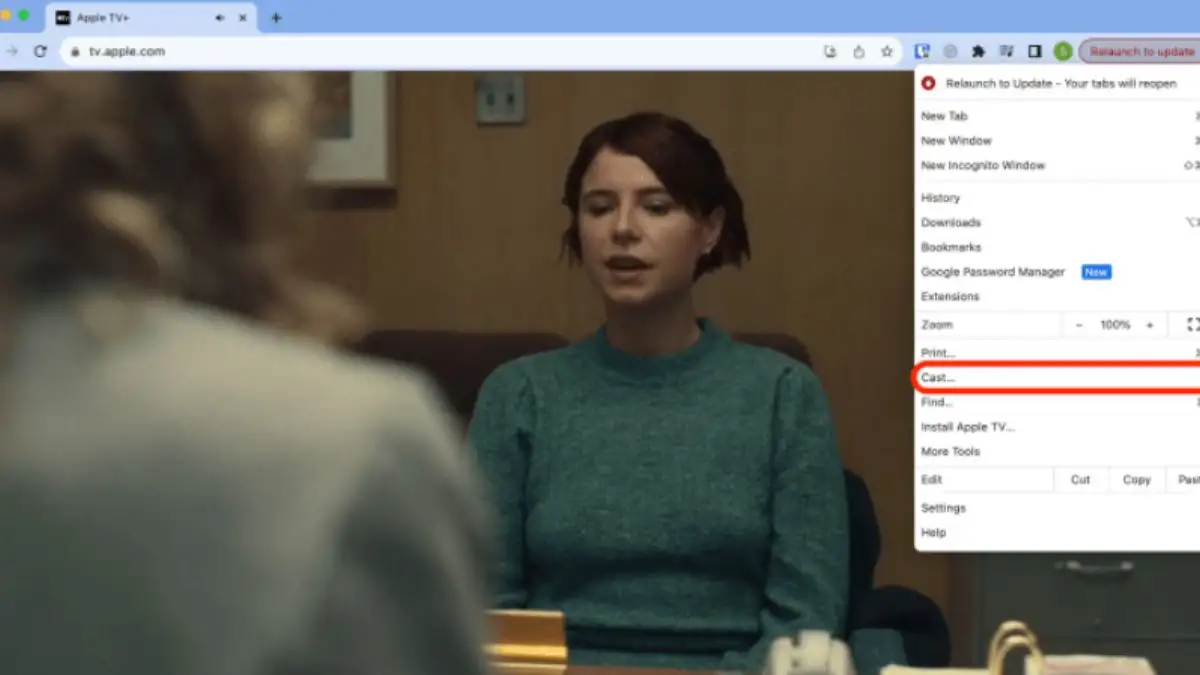Viewport: 1200px width, 675px height.
Task: Click Cut in the Edit row
Action: tap(1081, 480)
